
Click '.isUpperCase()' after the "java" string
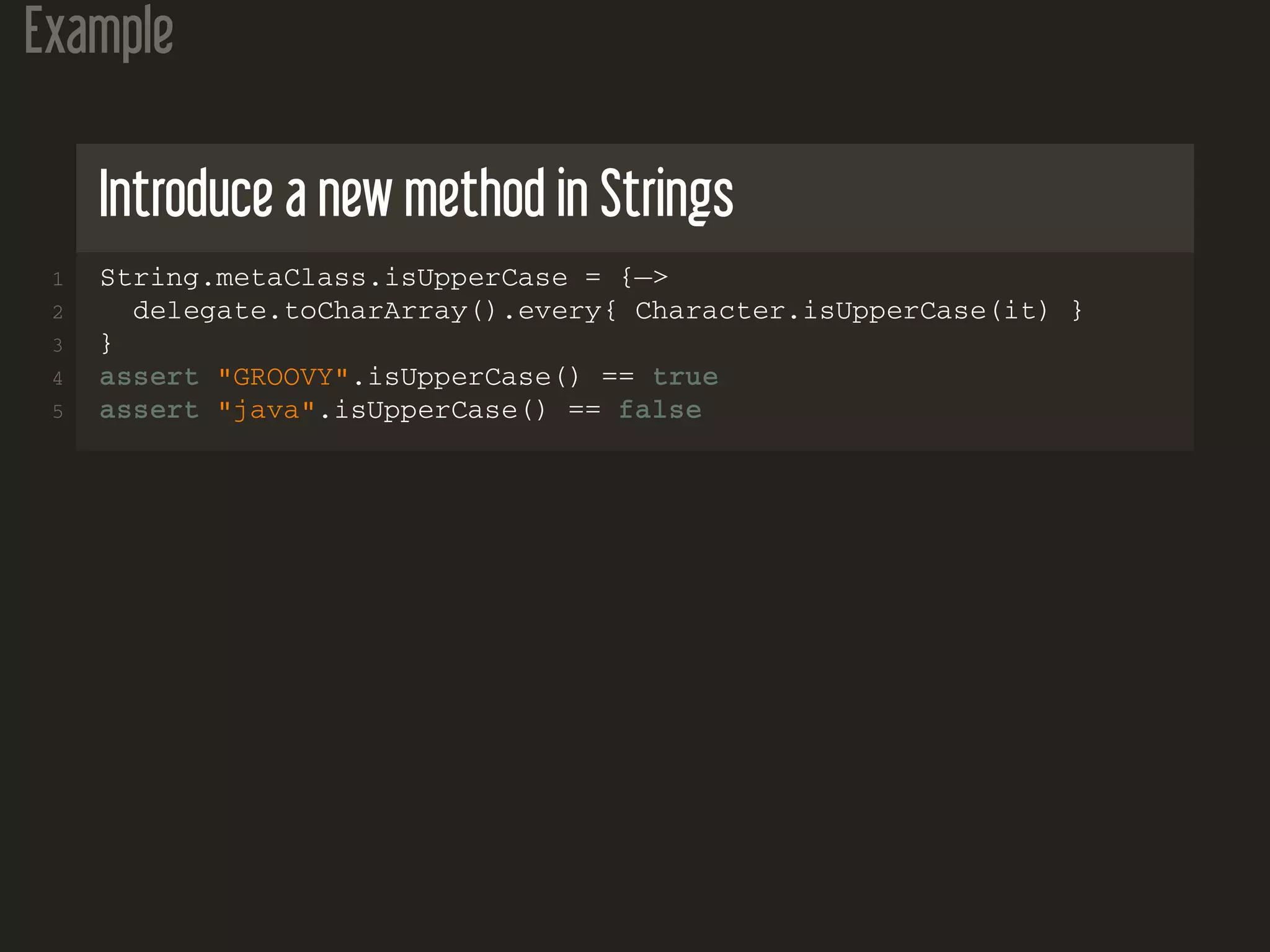coord(432,410)
